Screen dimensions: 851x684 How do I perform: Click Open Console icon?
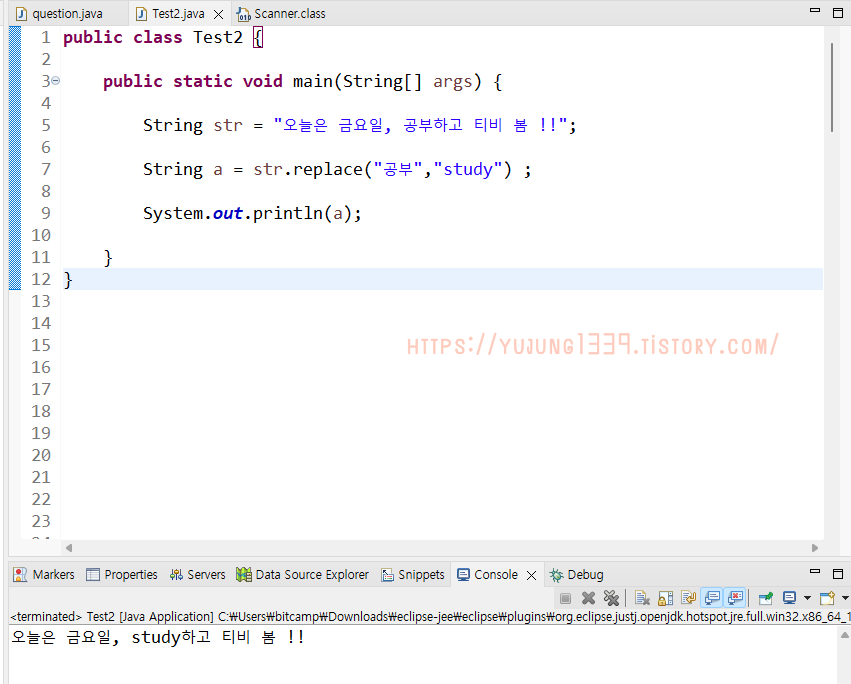(x=827, y=598)
